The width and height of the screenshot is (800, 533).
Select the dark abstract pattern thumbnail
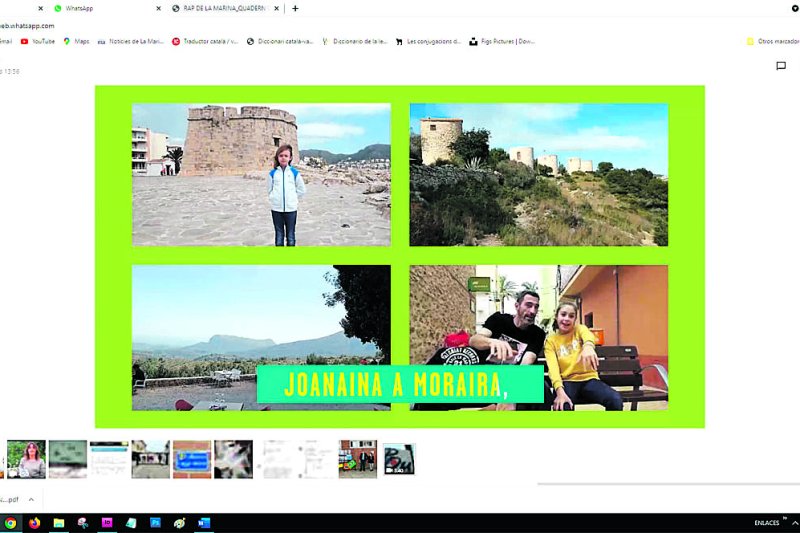pos(233,459)
